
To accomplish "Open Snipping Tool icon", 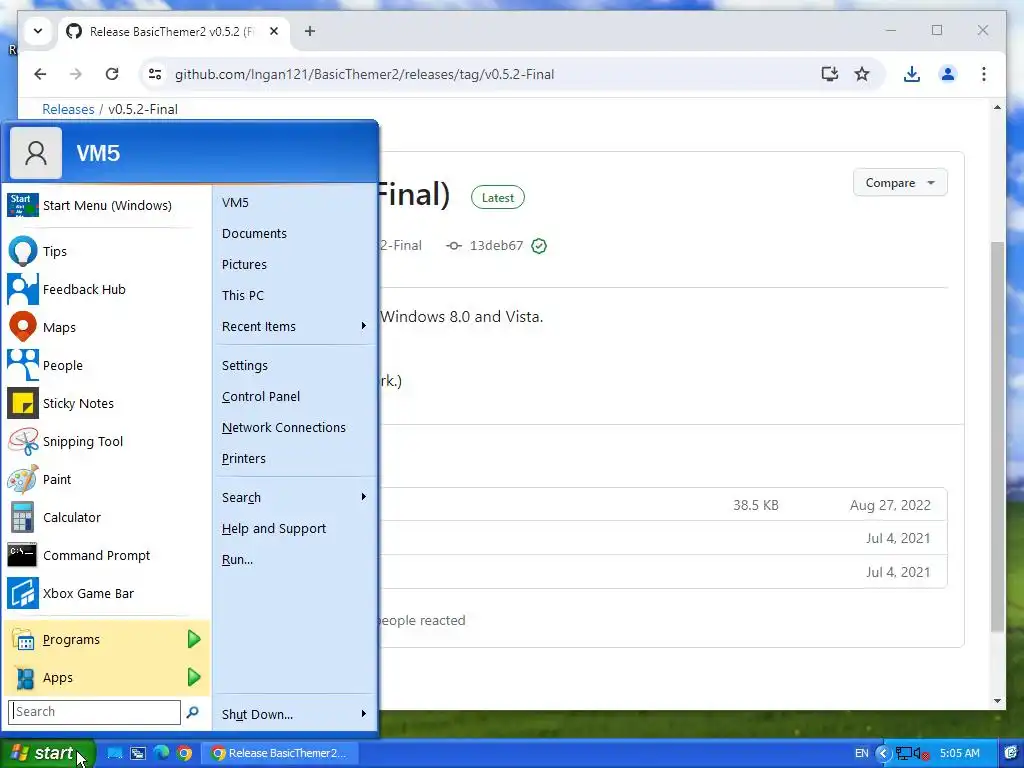I will click(x=22, y=441).
